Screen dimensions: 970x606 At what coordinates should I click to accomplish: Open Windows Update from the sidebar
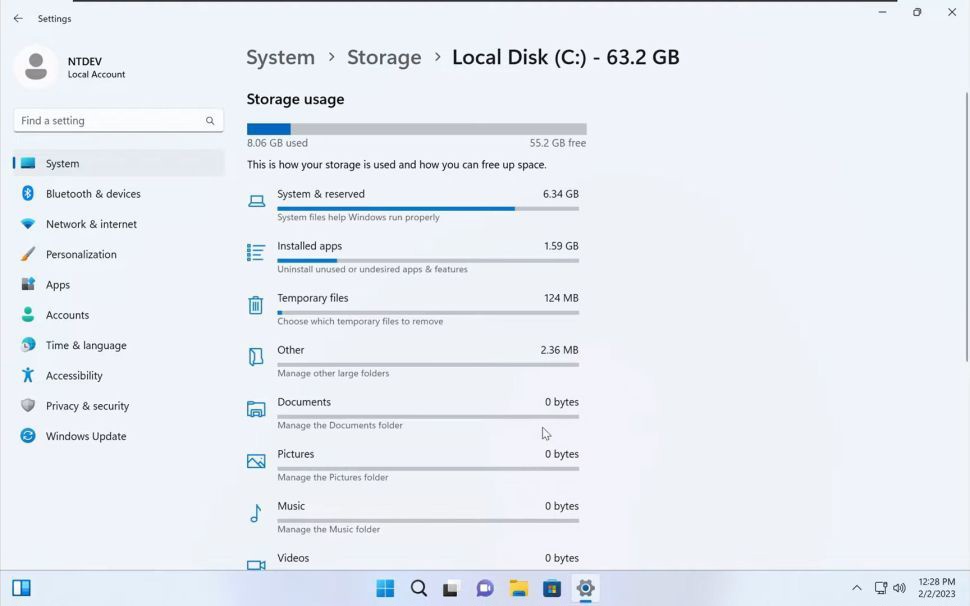(86, 436)
